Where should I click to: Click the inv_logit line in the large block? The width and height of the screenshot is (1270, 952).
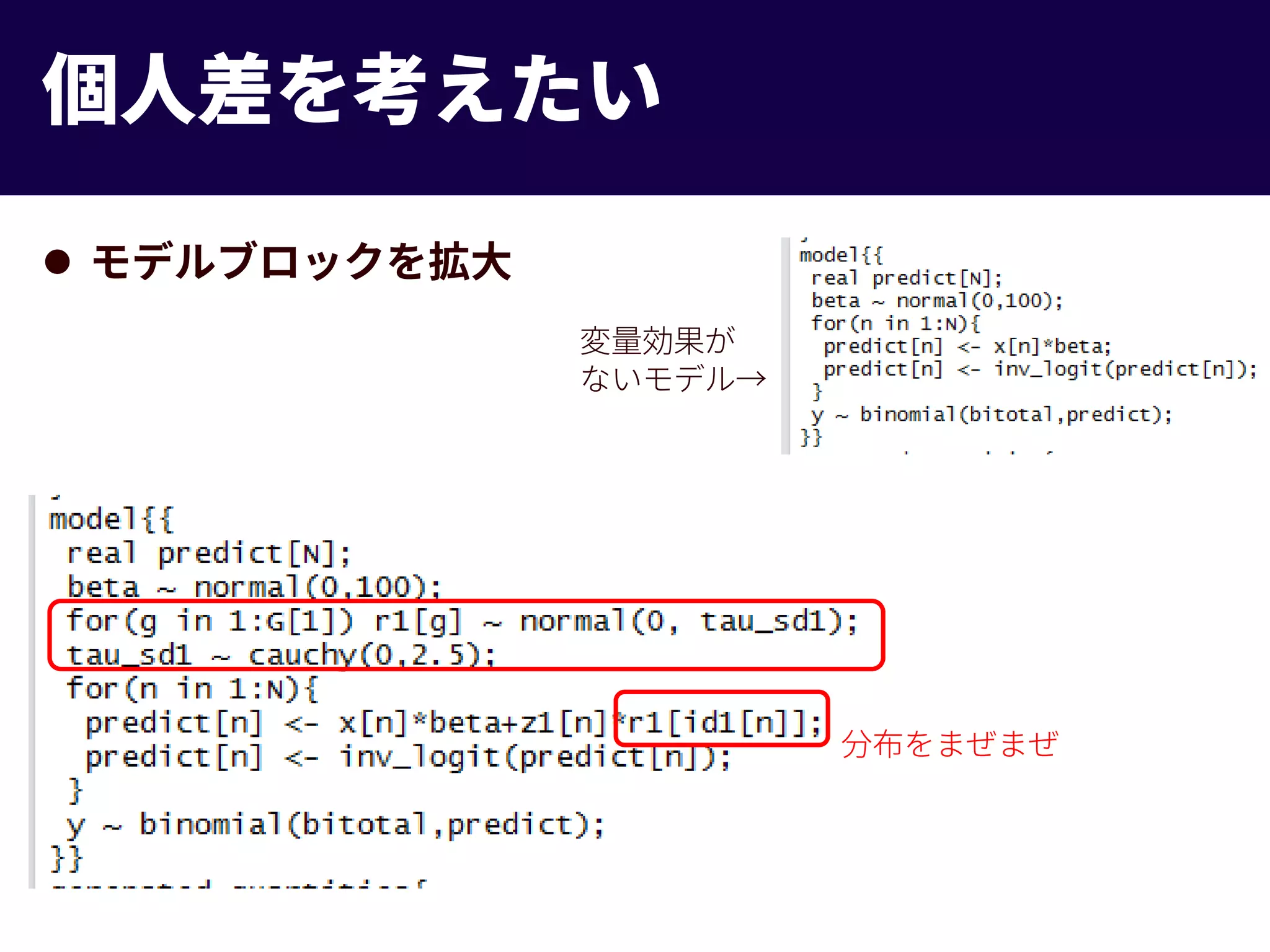point(409,757)
